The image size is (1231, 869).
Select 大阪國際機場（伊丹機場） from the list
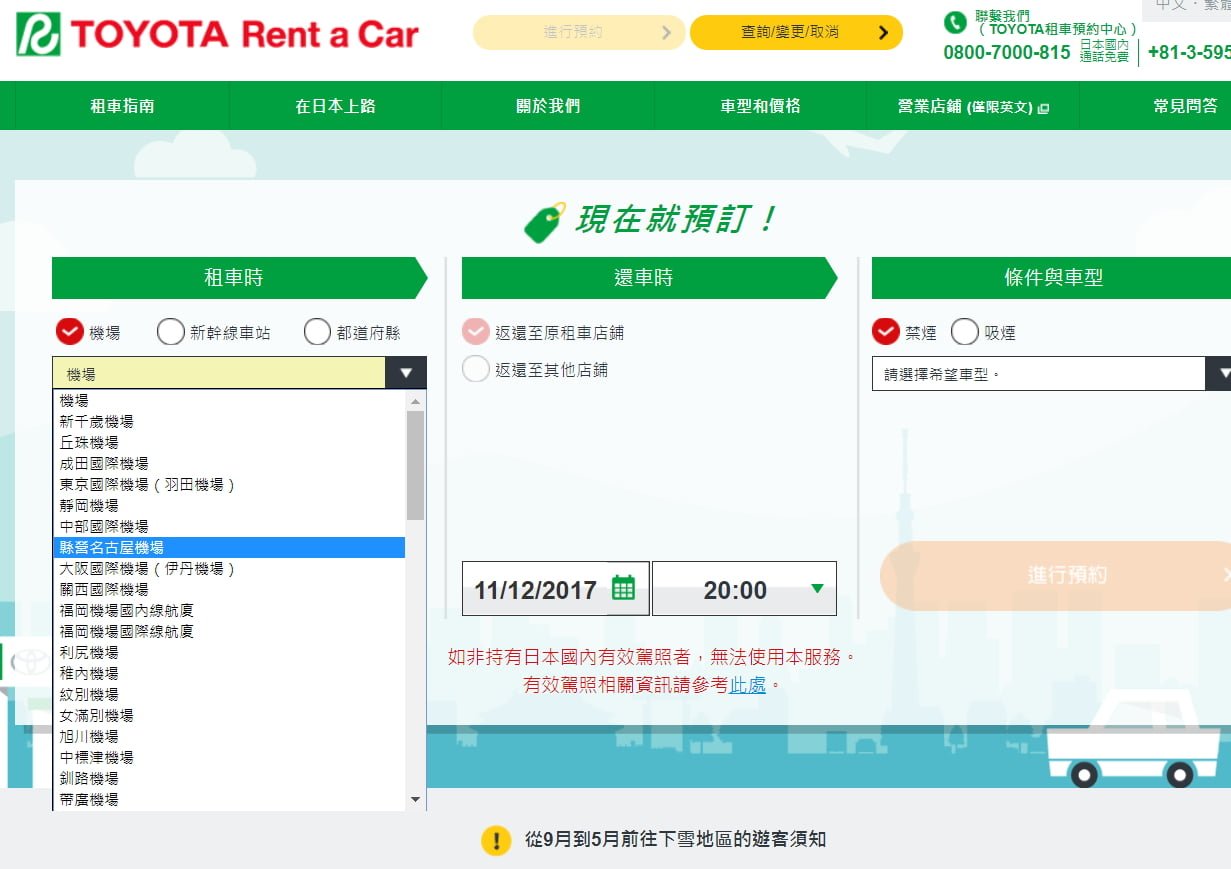[229, 569]
